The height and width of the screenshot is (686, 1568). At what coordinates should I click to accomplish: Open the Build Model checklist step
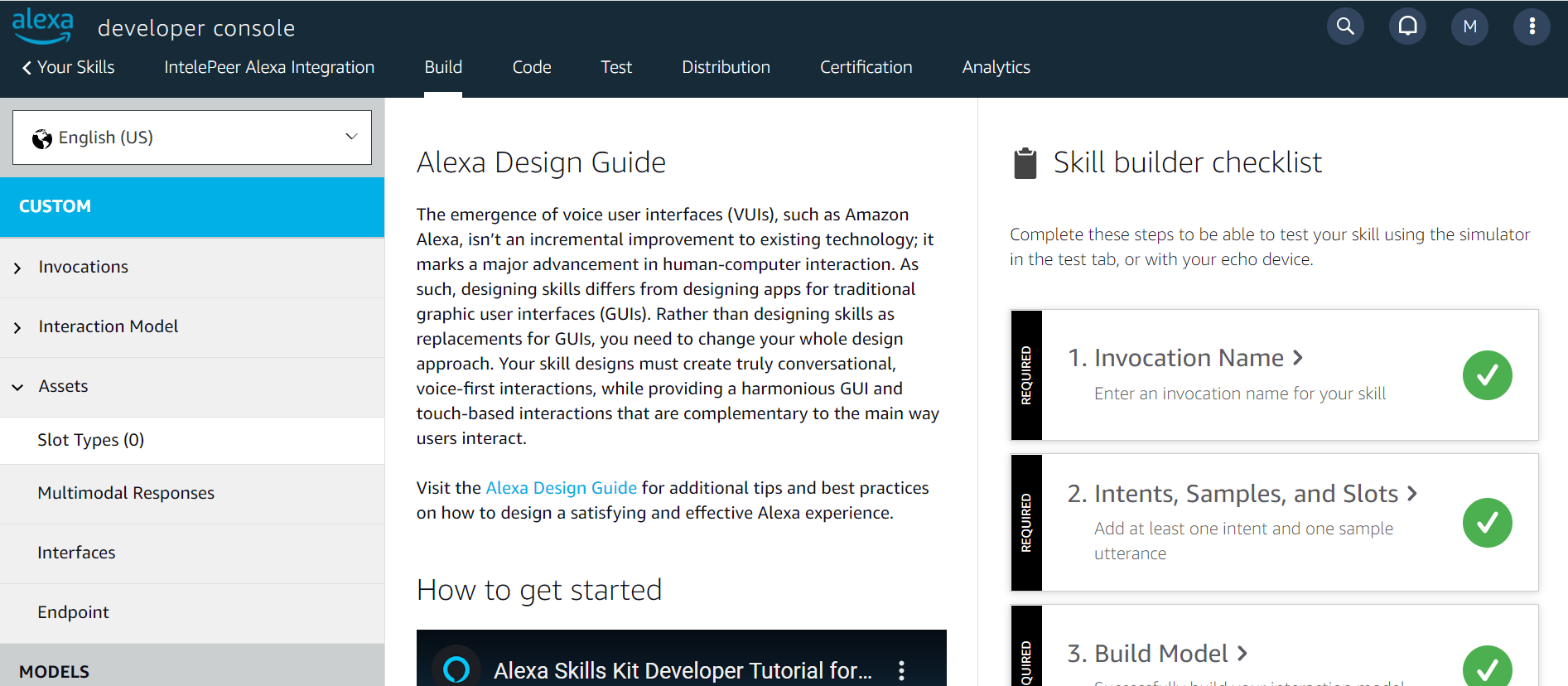coord(1157,654)
